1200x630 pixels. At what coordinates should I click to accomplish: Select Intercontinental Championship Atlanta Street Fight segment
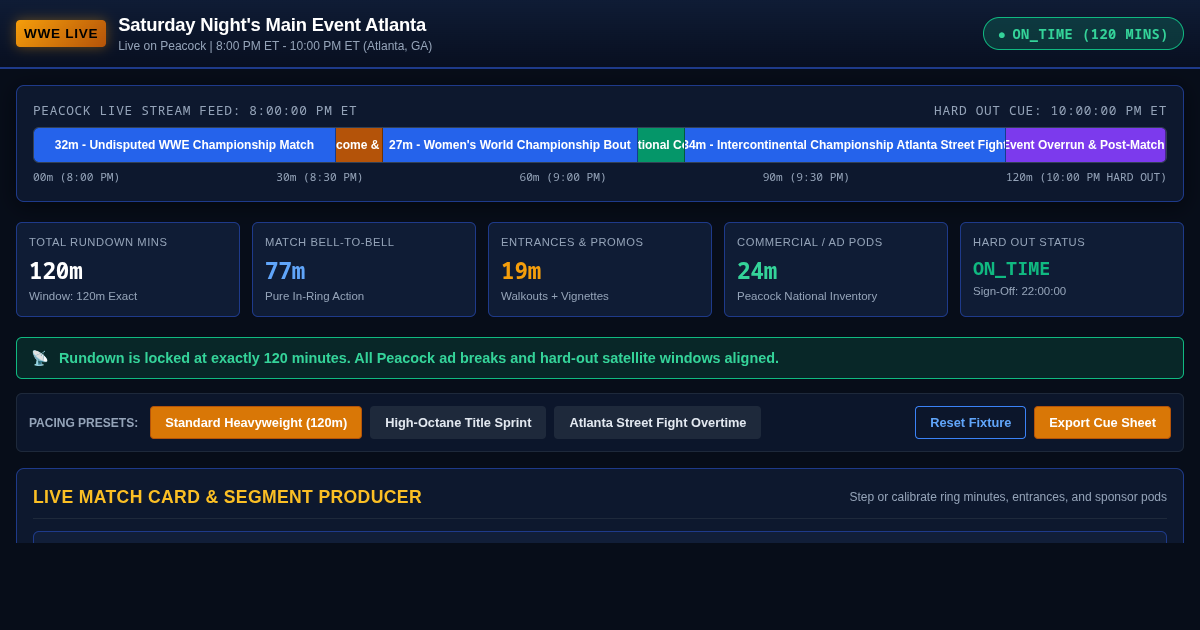click(x=845, y=145)
